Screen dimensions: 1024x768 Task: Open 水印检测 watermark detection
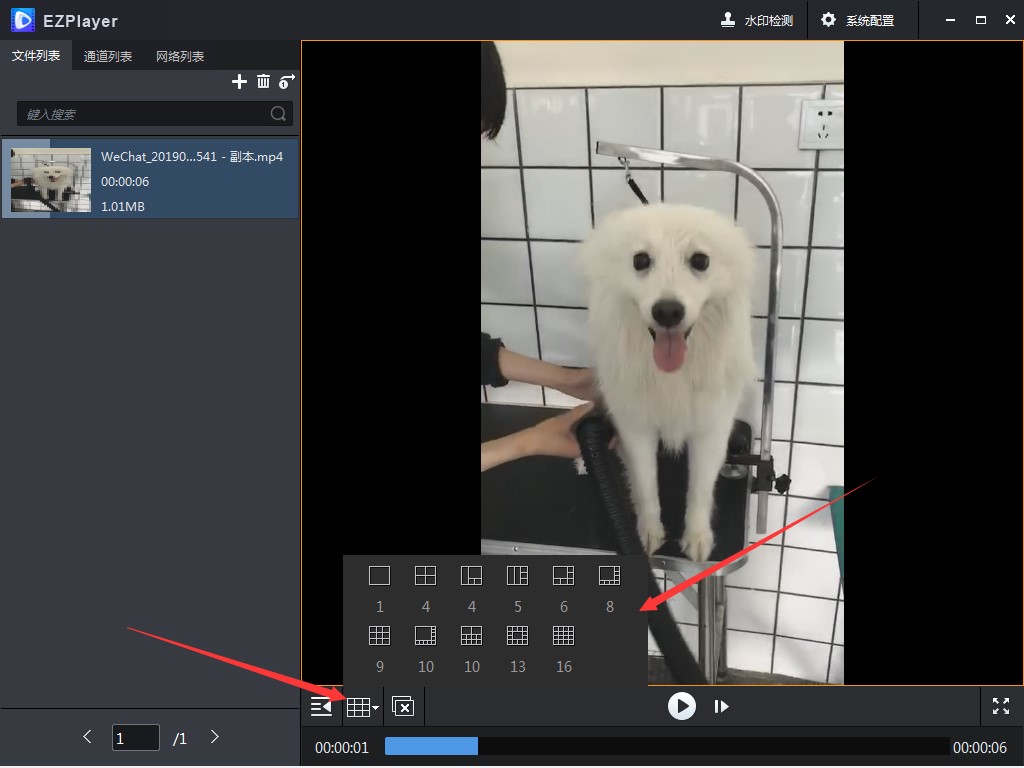coord(757,20)
